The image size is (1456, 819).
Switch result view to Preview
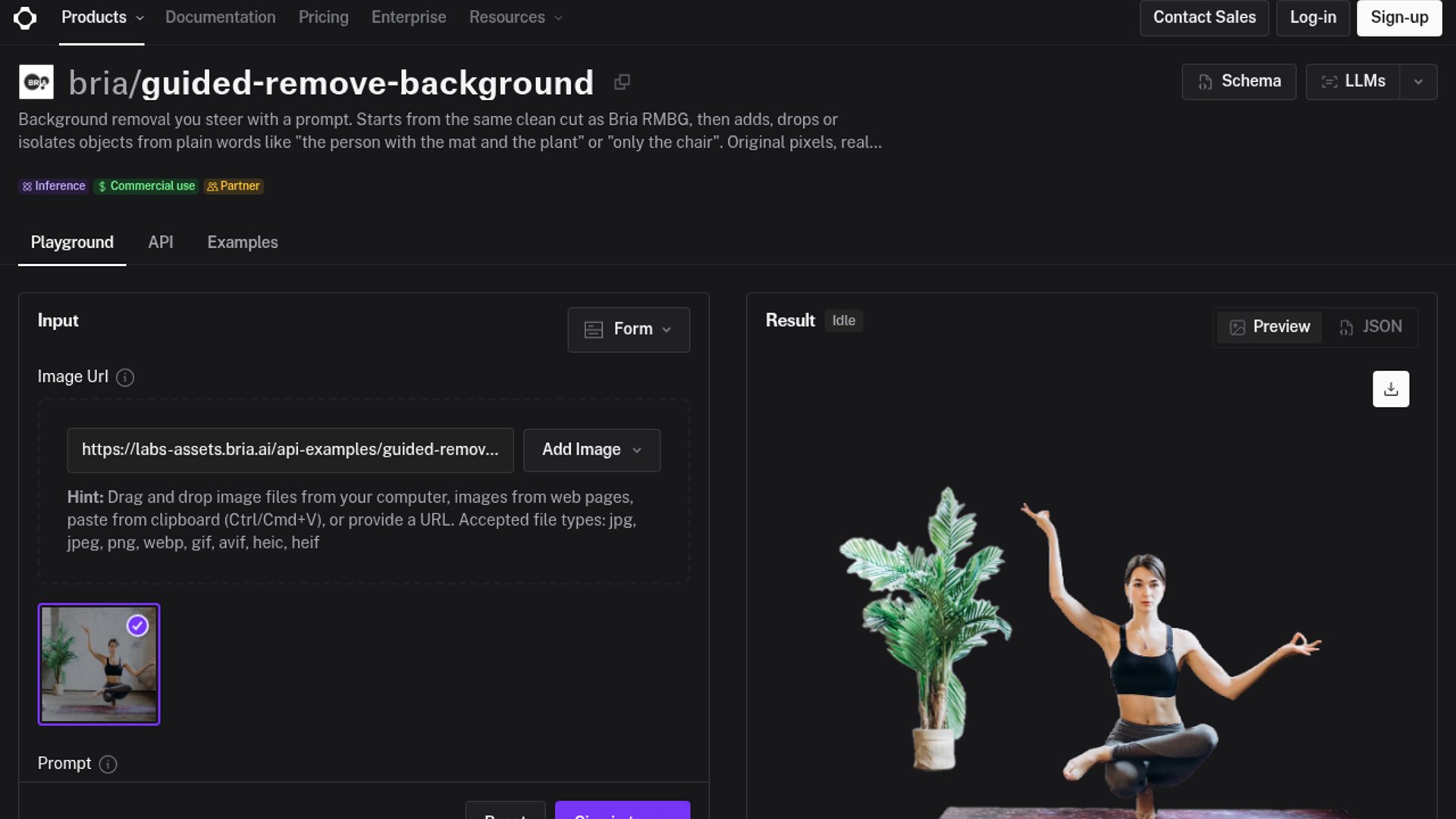1269,327
